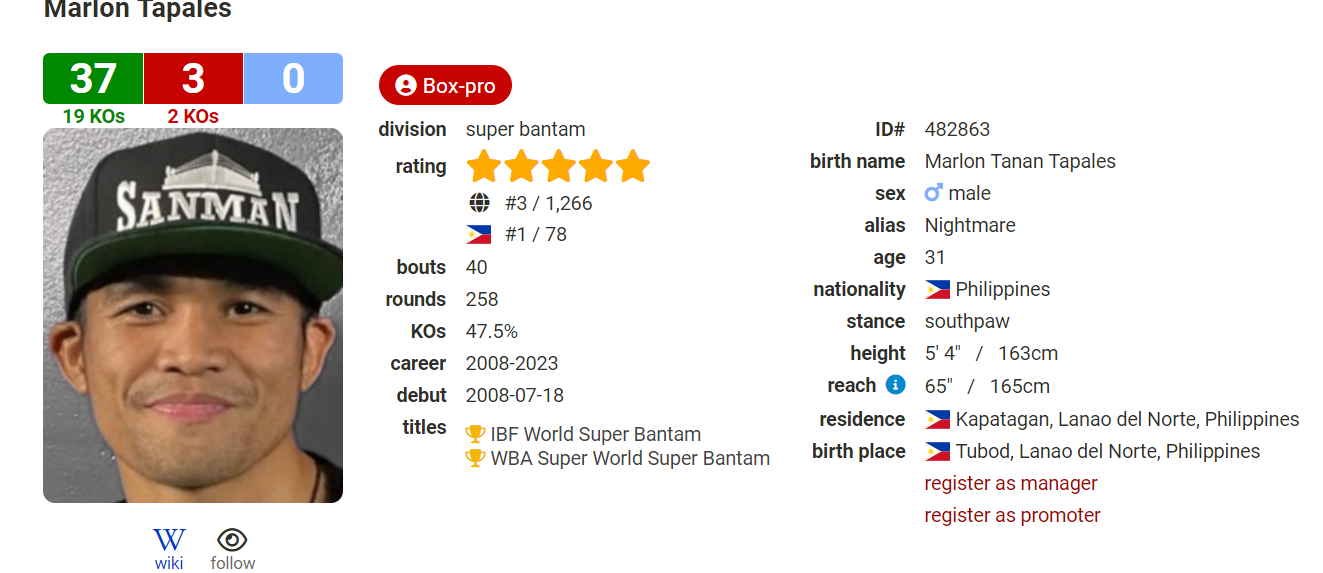
Task: Click the flag beside Kapatagan residence
Action: coord(937,420)
